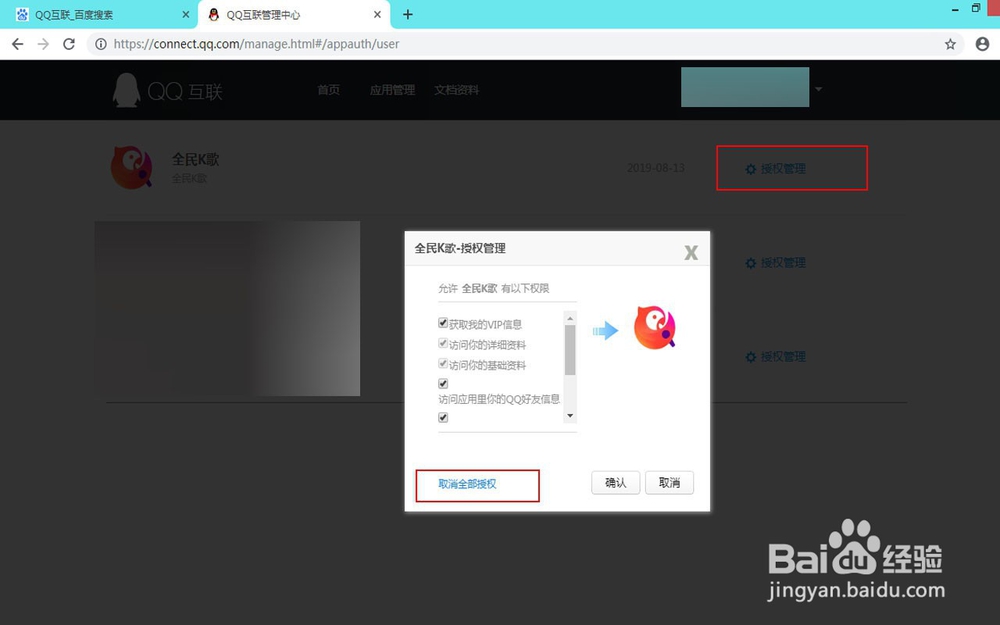Viewport: 1000px width, 625px height.
Task: Minimize the browser window
Action: pyautogui.click(x=955, y=9)
